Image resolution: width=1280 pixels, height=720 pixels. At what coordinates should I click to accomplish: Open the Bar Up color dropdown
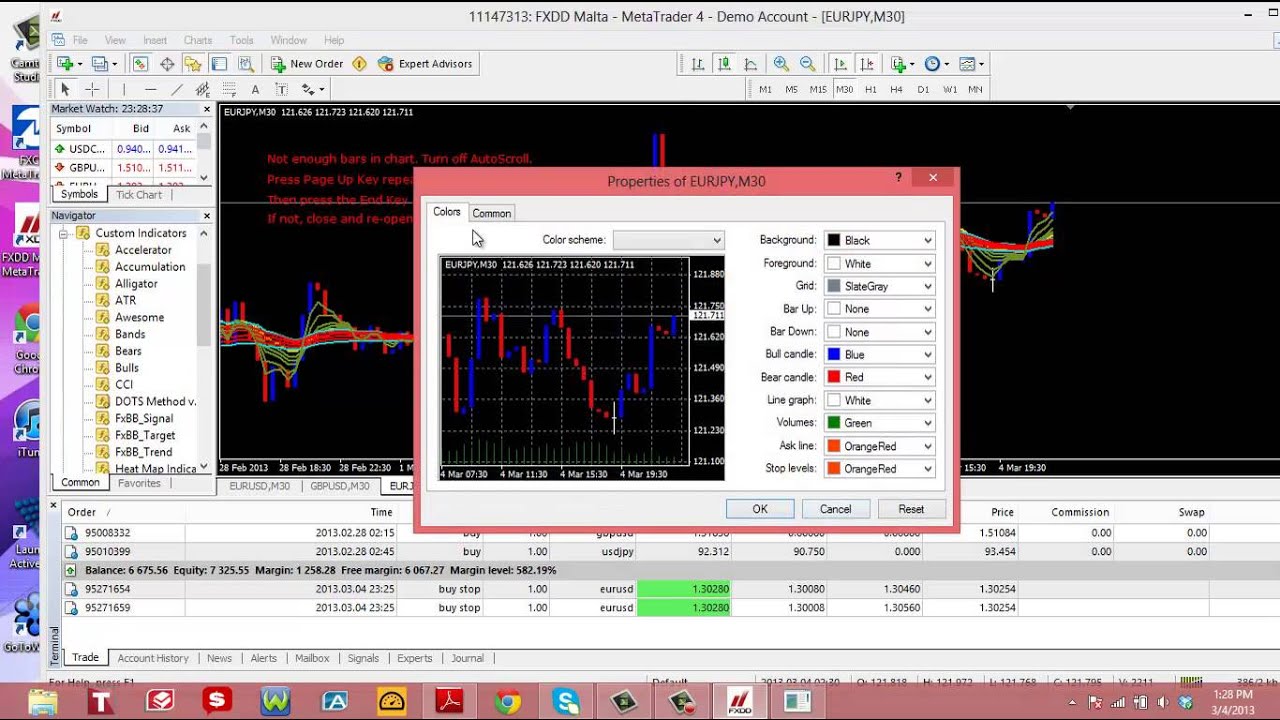point(880,309)
